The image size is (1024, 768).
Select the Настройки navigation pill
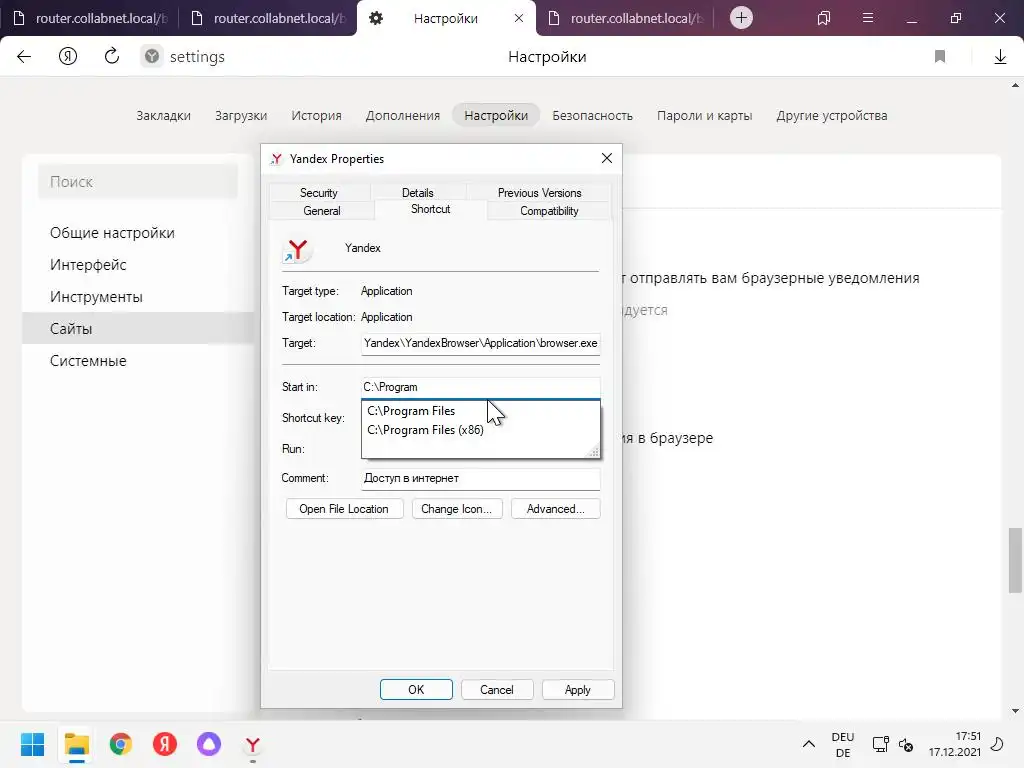tap(496, 116)
